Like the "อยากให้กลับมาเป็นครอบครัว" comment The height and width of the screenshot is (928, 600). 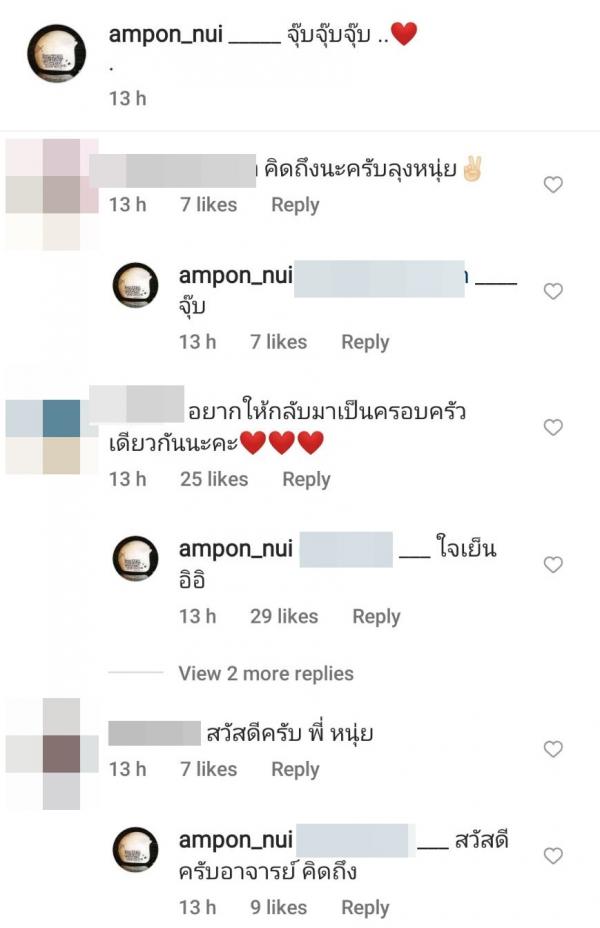point(553,427)
